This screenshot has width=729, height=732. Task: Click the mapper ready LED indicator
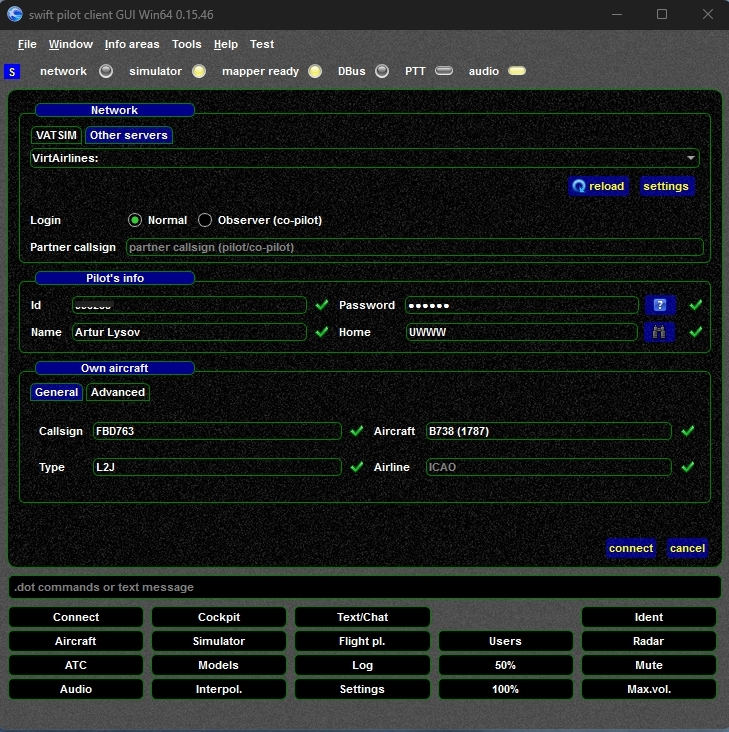tap(315, 71)
